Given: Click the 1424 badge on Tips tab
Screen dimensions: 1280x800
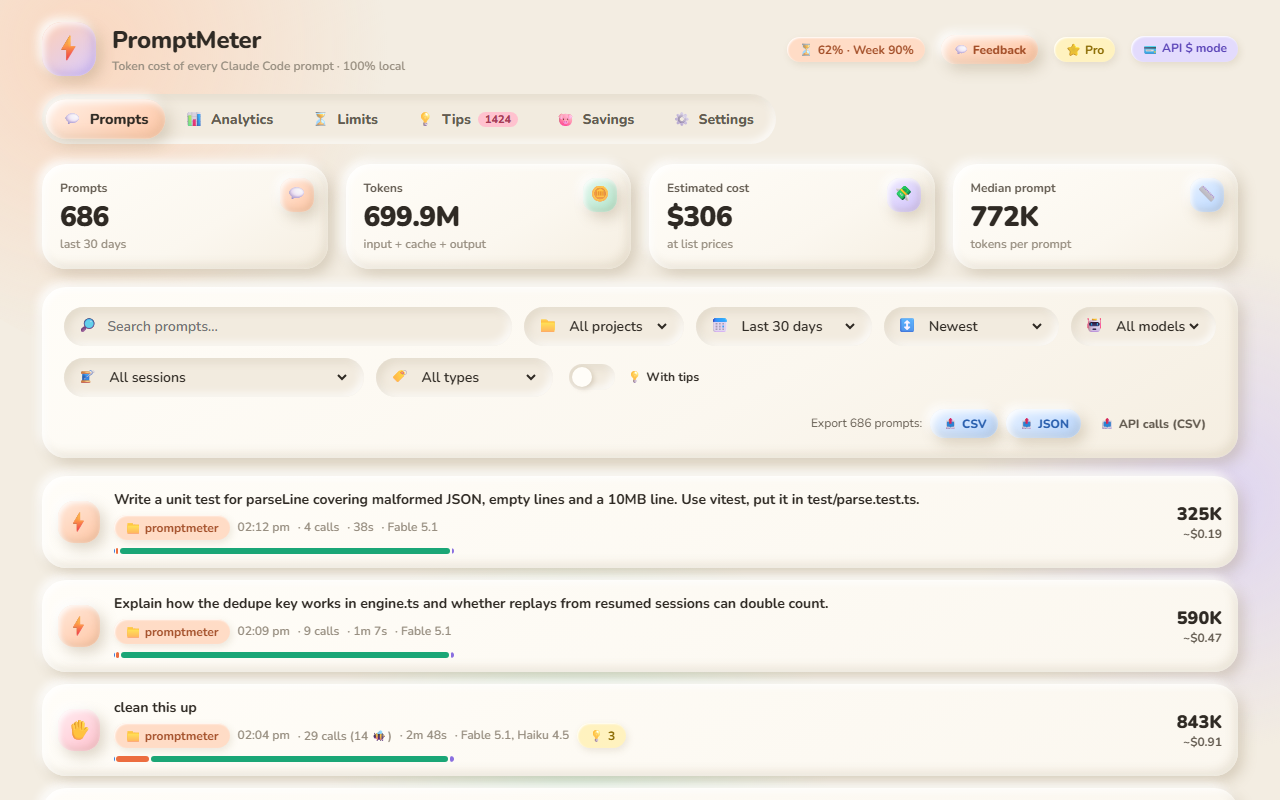Looking at the screenshot, I should click(498, 119).
